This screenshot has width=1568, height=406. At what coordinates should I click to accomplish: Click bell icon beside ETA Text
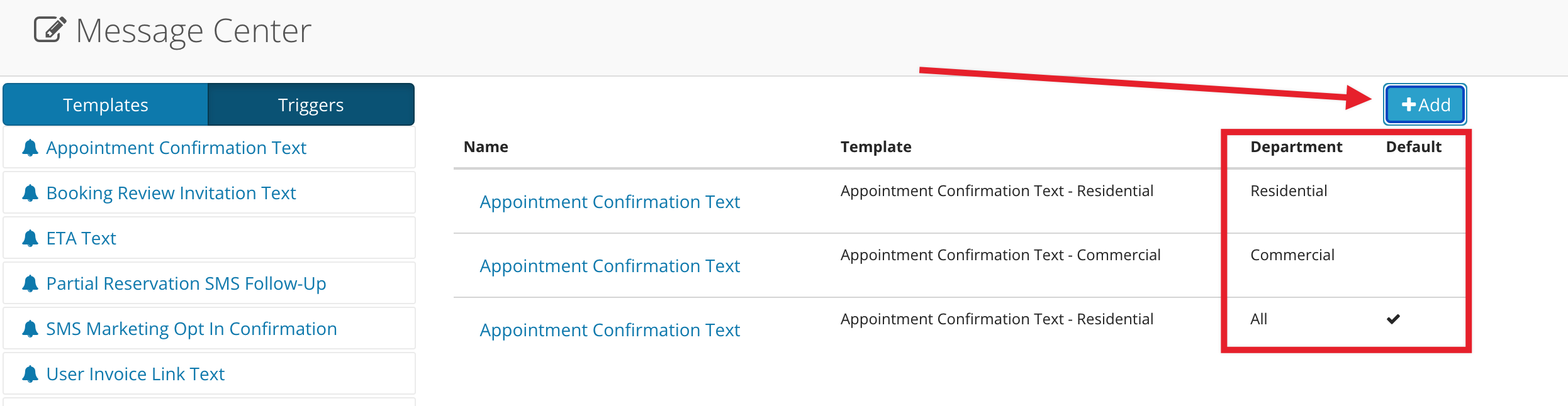click(x=30, y=238)
